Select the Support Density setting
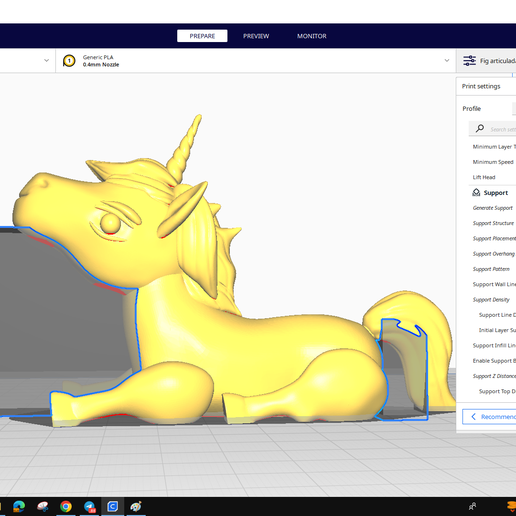516x516 pixels. coord(491,300)
